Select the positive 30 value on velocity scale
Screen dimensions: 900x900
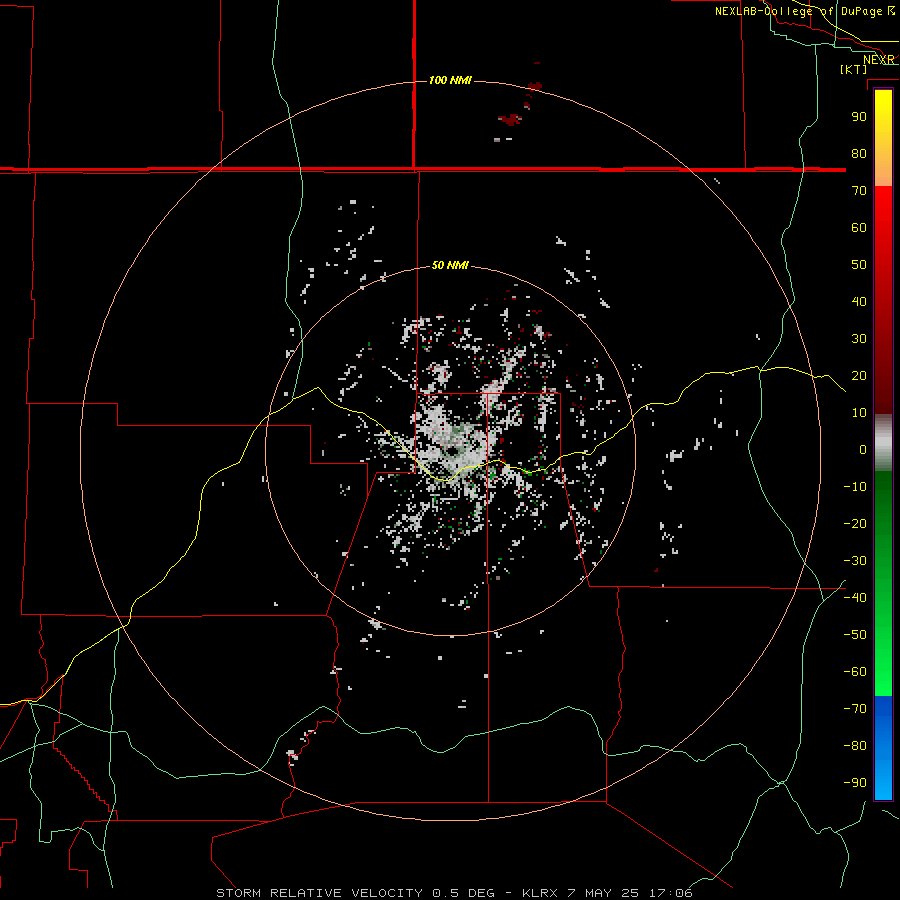(x=859, y=339)
